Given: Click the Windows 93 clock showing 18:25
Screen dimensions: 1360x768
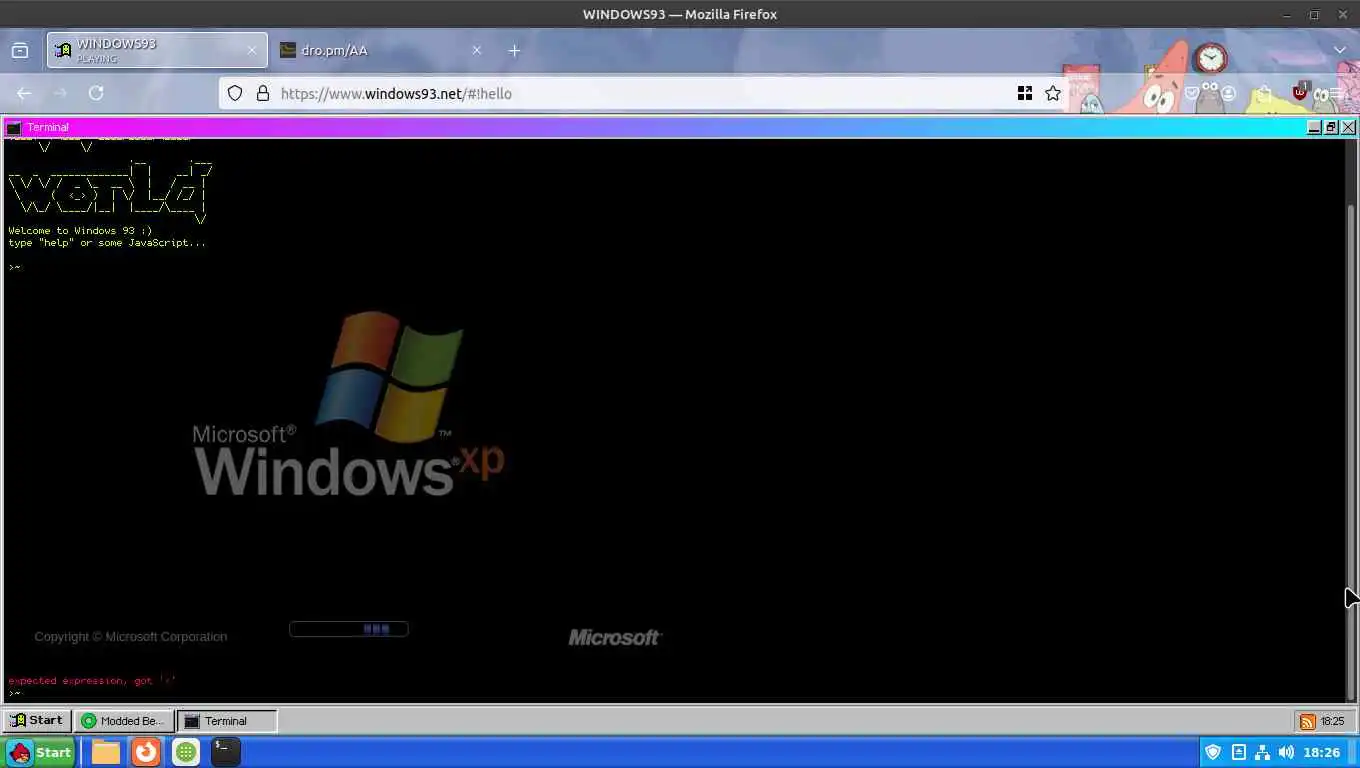Looking at the screenshot, I should (1332, 721).
